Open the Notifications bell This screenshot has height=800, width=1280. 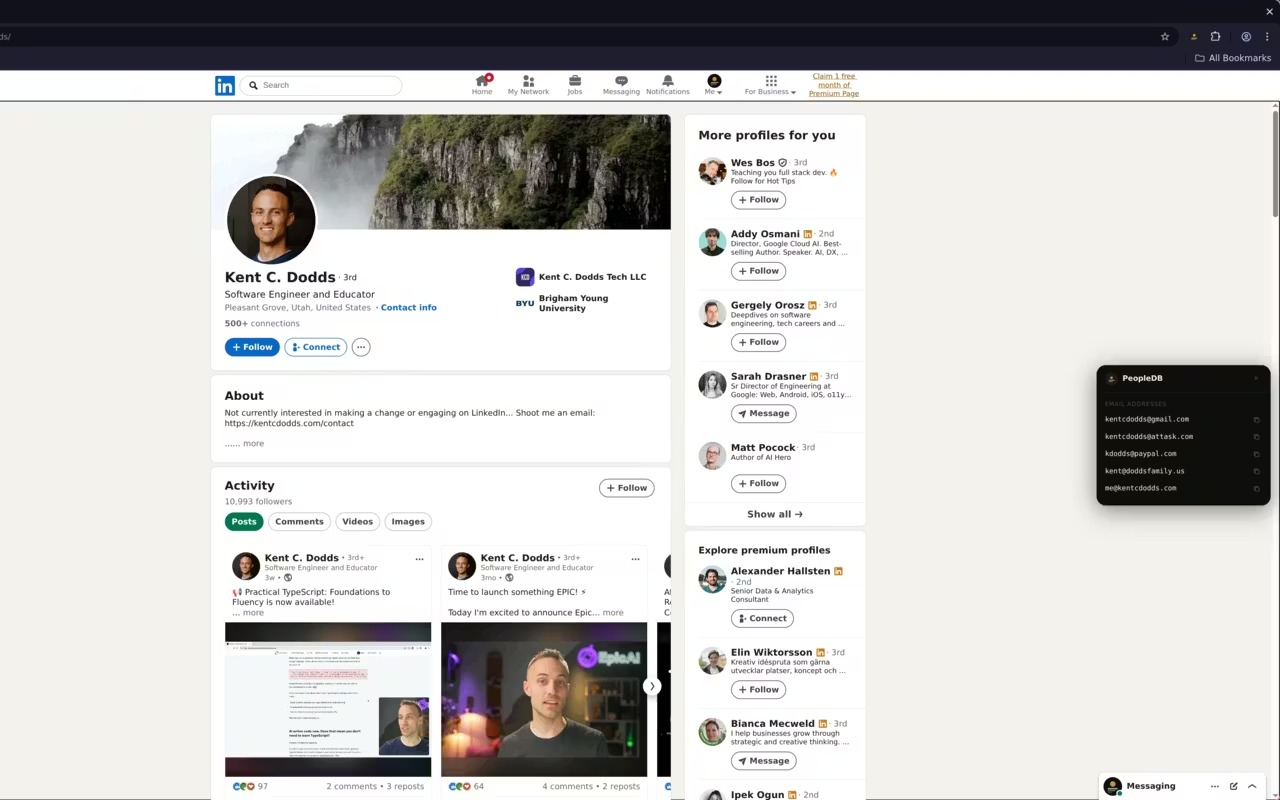pyautogui.click(x=667, y=85)
